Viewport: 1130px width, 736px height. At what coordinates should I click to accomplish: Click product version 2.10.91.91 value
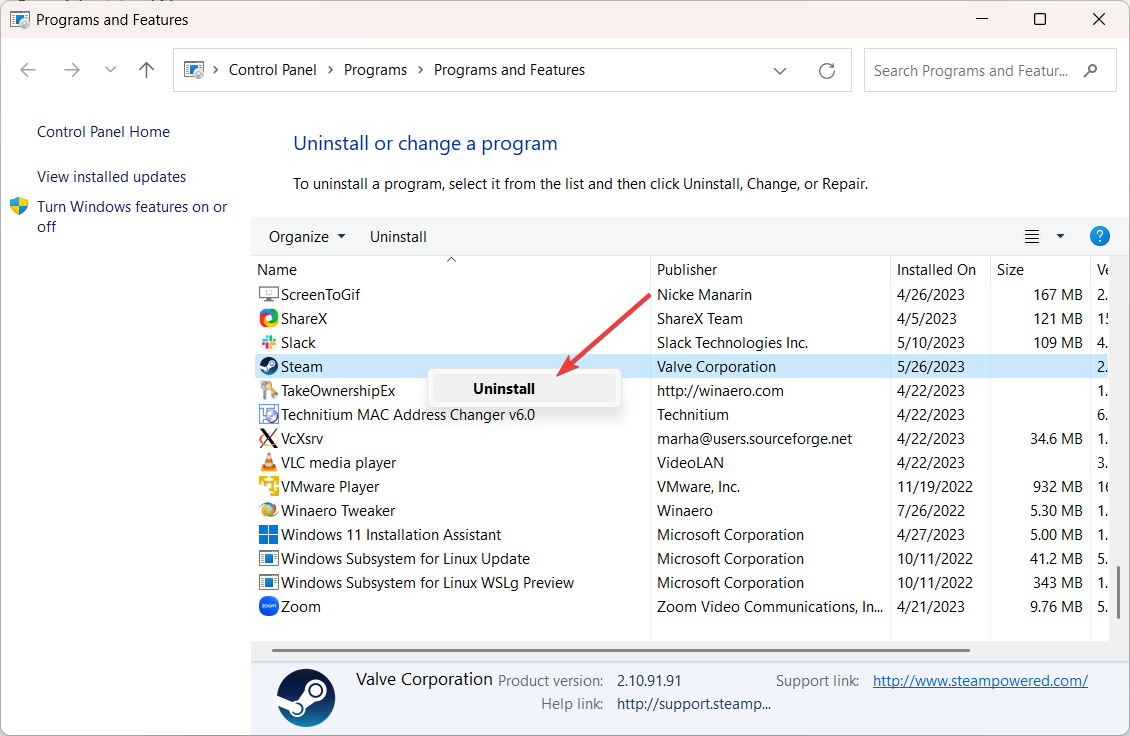pos(649,680)
